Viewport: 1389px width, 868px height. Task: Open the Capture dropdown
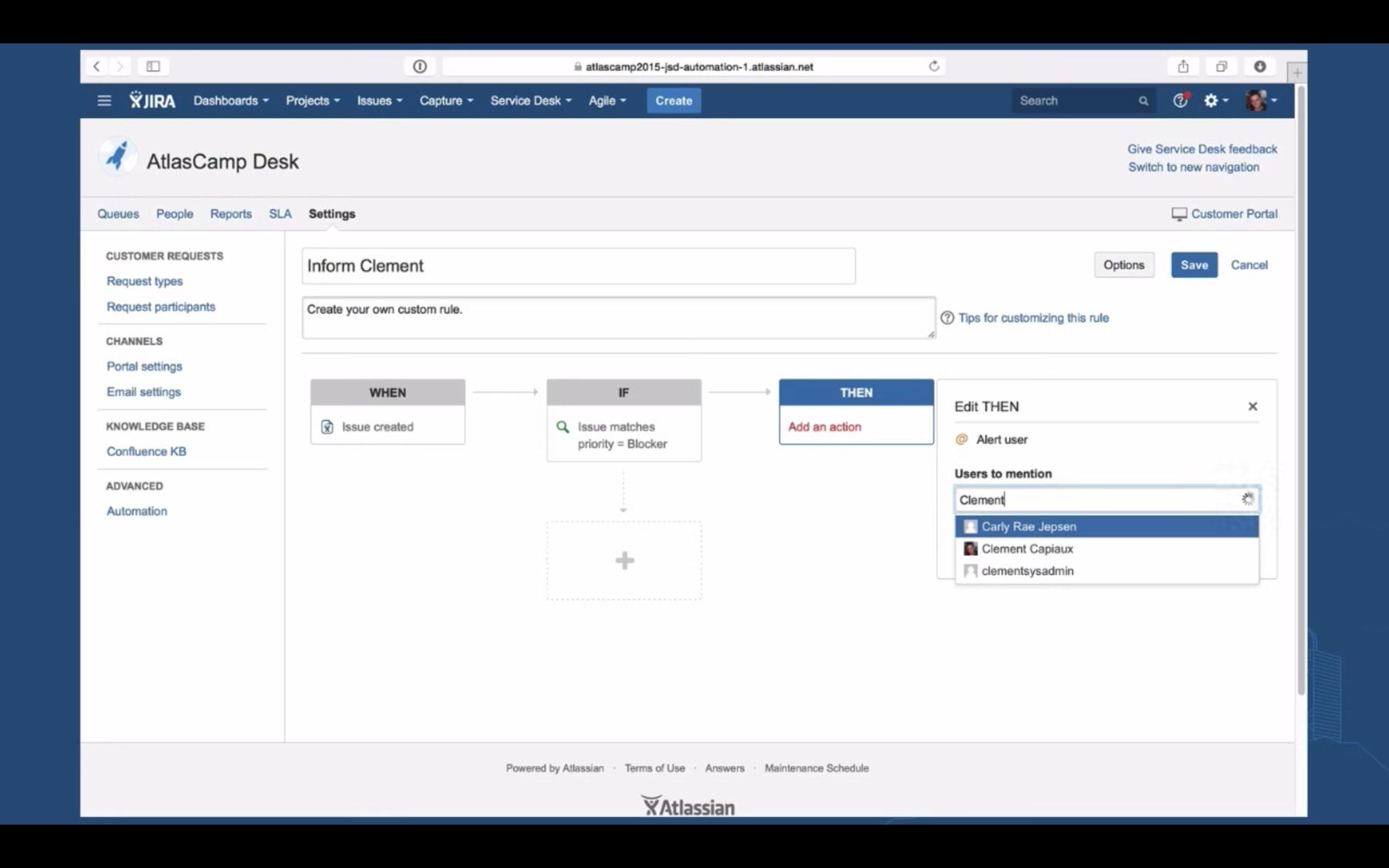pos(446,100)
